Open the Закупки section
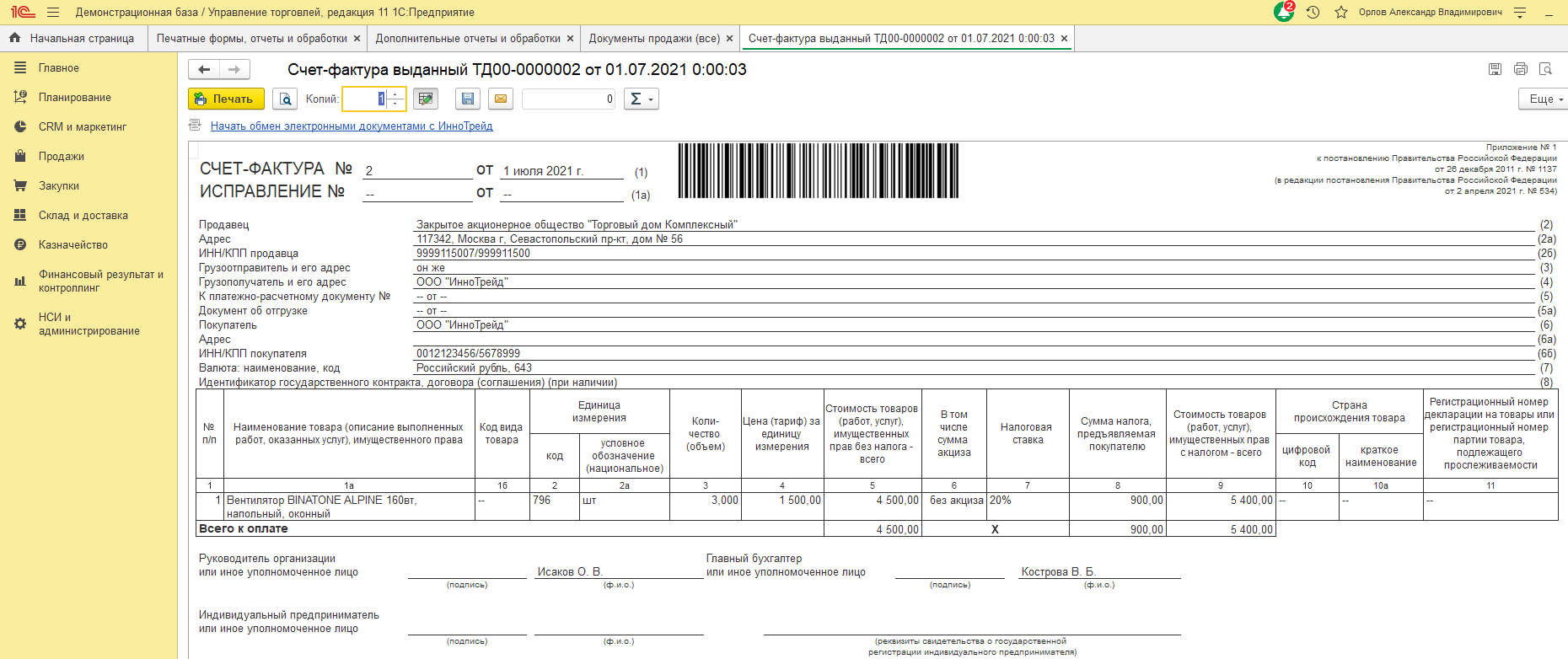1568x659 pixels. (x=89, y=185)
